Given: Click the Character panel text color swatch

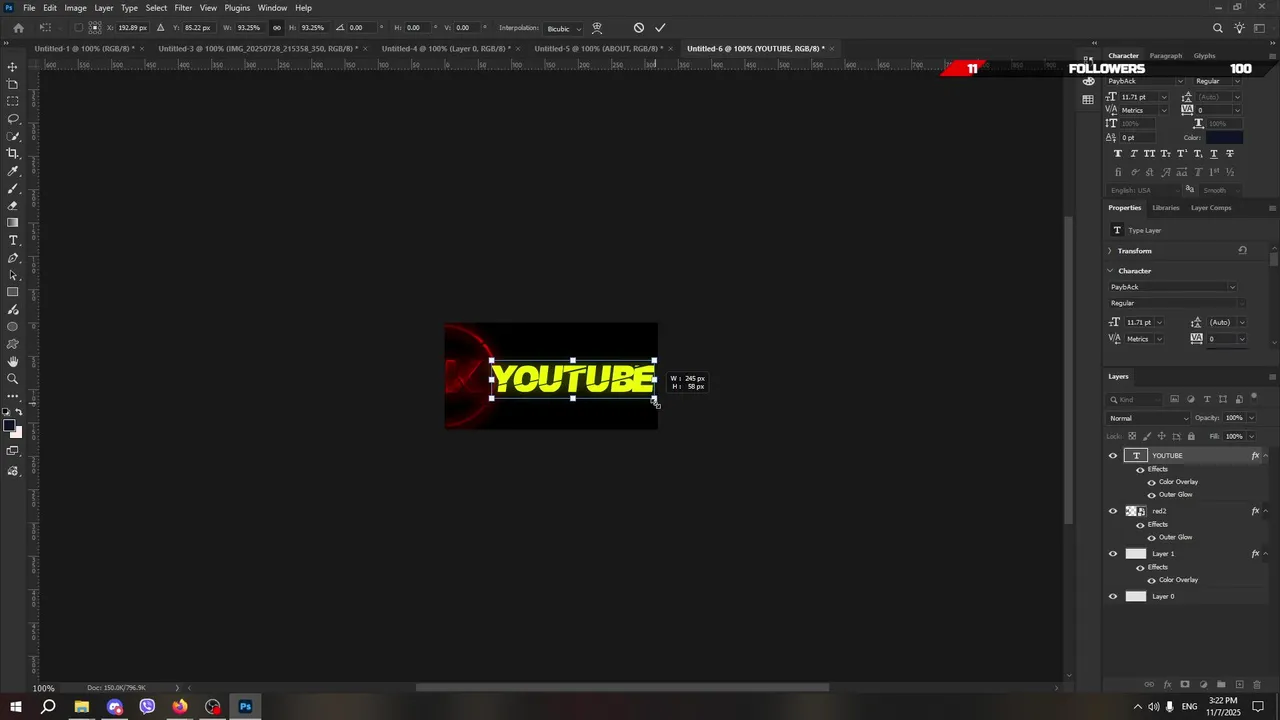Looking at the screenshot, I should coord(1224,137).
